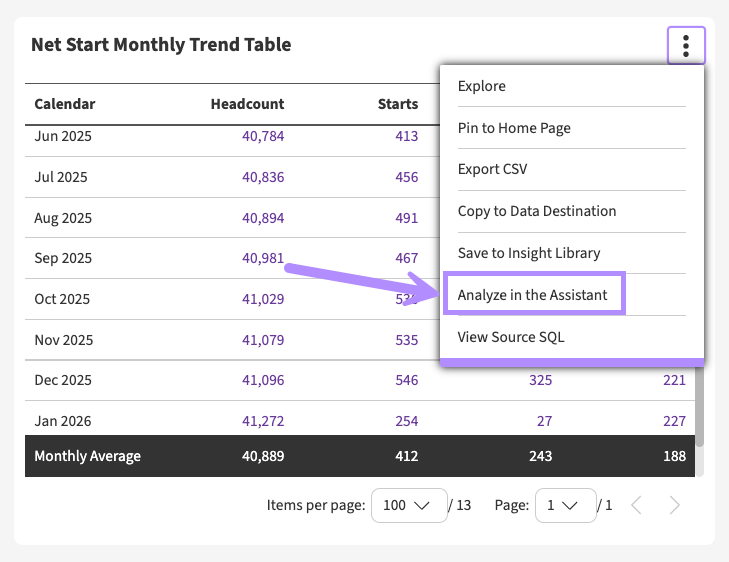
Task: Click the Headcount column header
Action: pyautogui.click(x=247, y=104)
